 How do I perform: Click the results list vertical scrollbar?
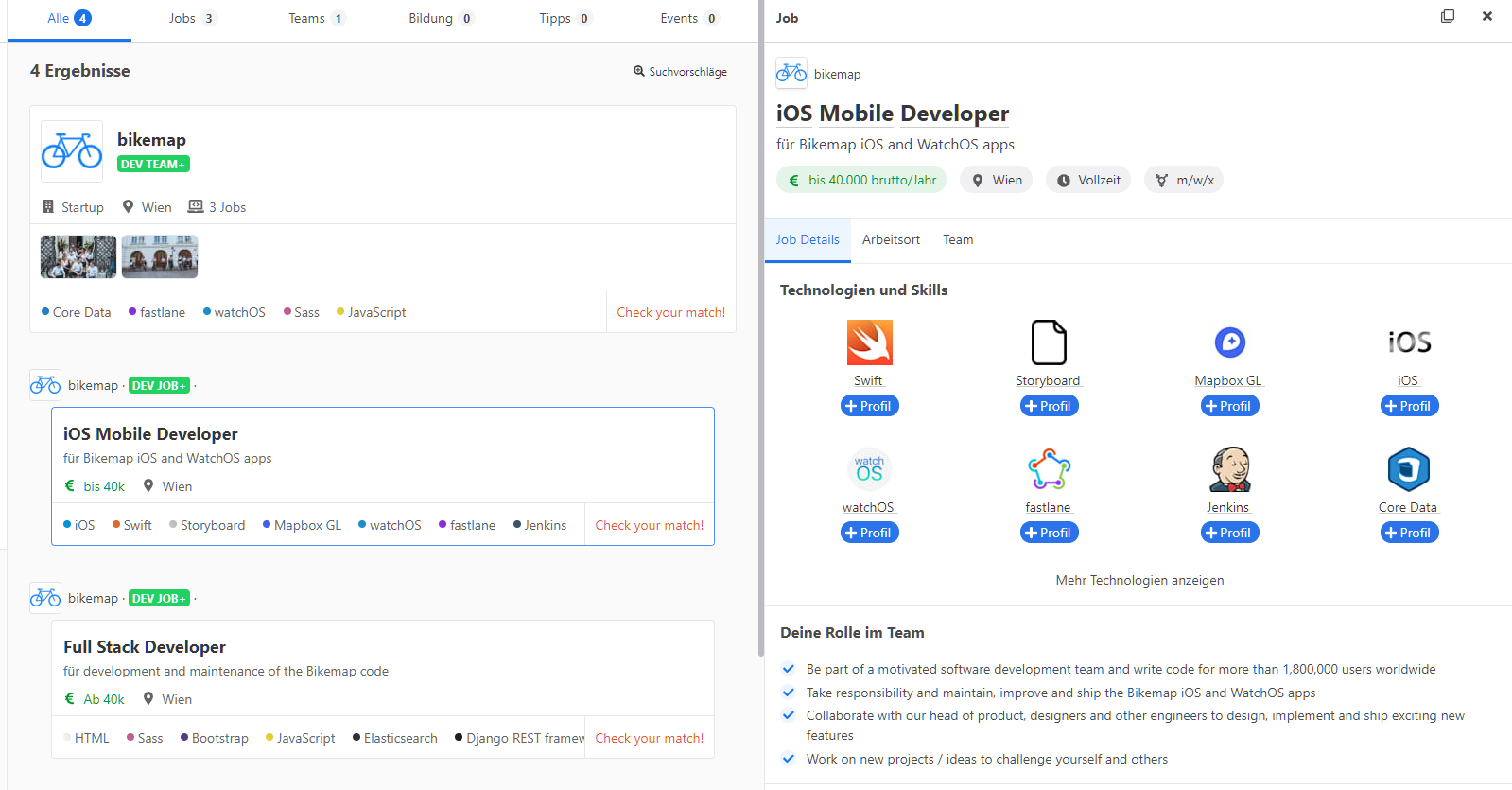[760, 378]
